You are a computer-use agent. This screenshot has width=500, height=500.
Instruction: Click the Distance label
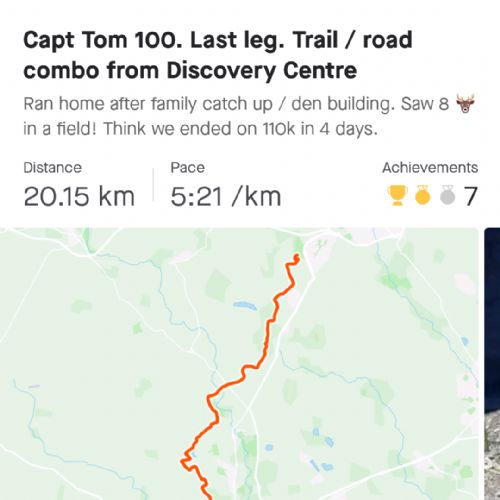coord(52,168)
